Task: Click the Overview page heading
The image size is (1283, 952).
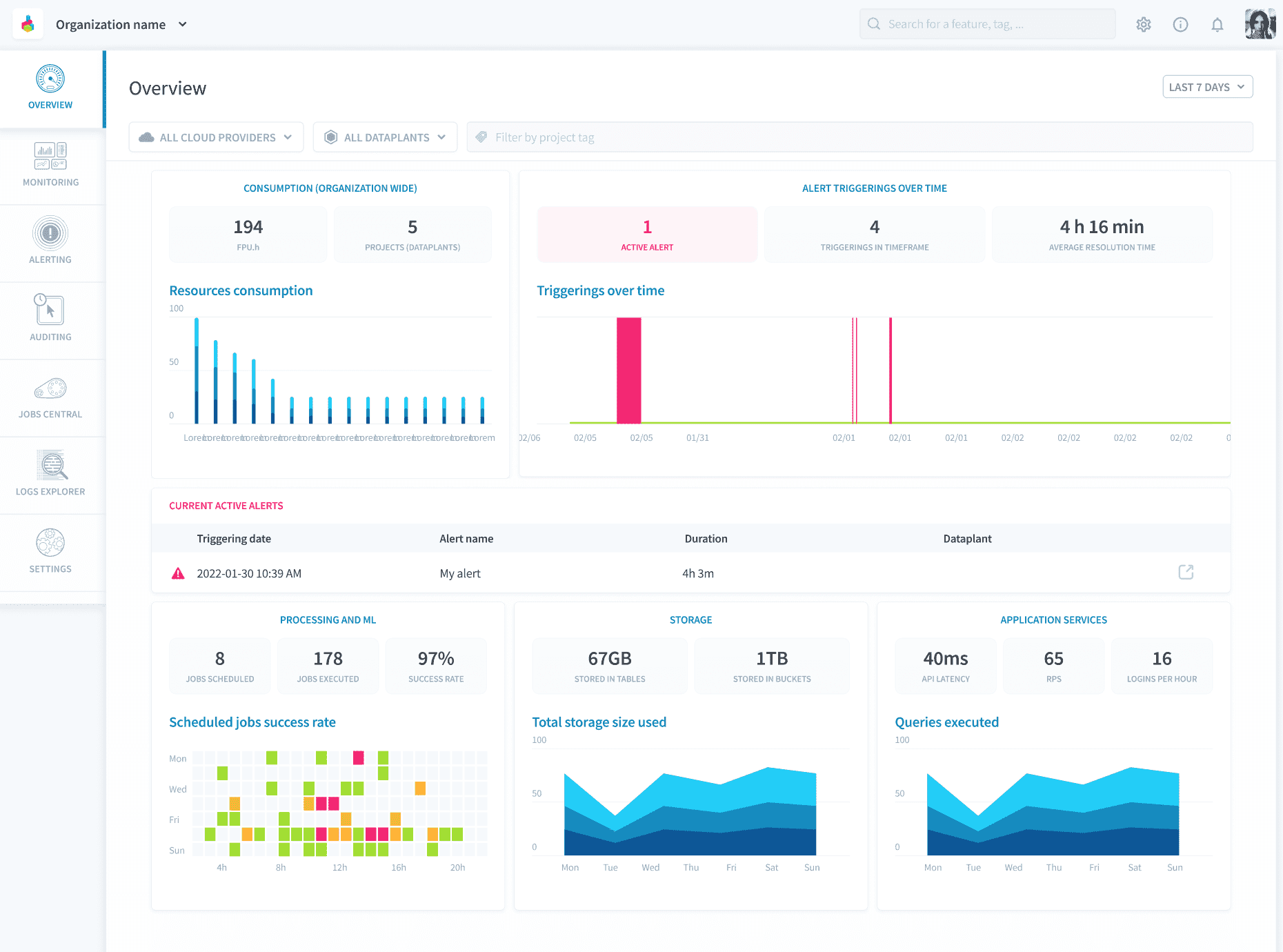Action: click(168, 88)
